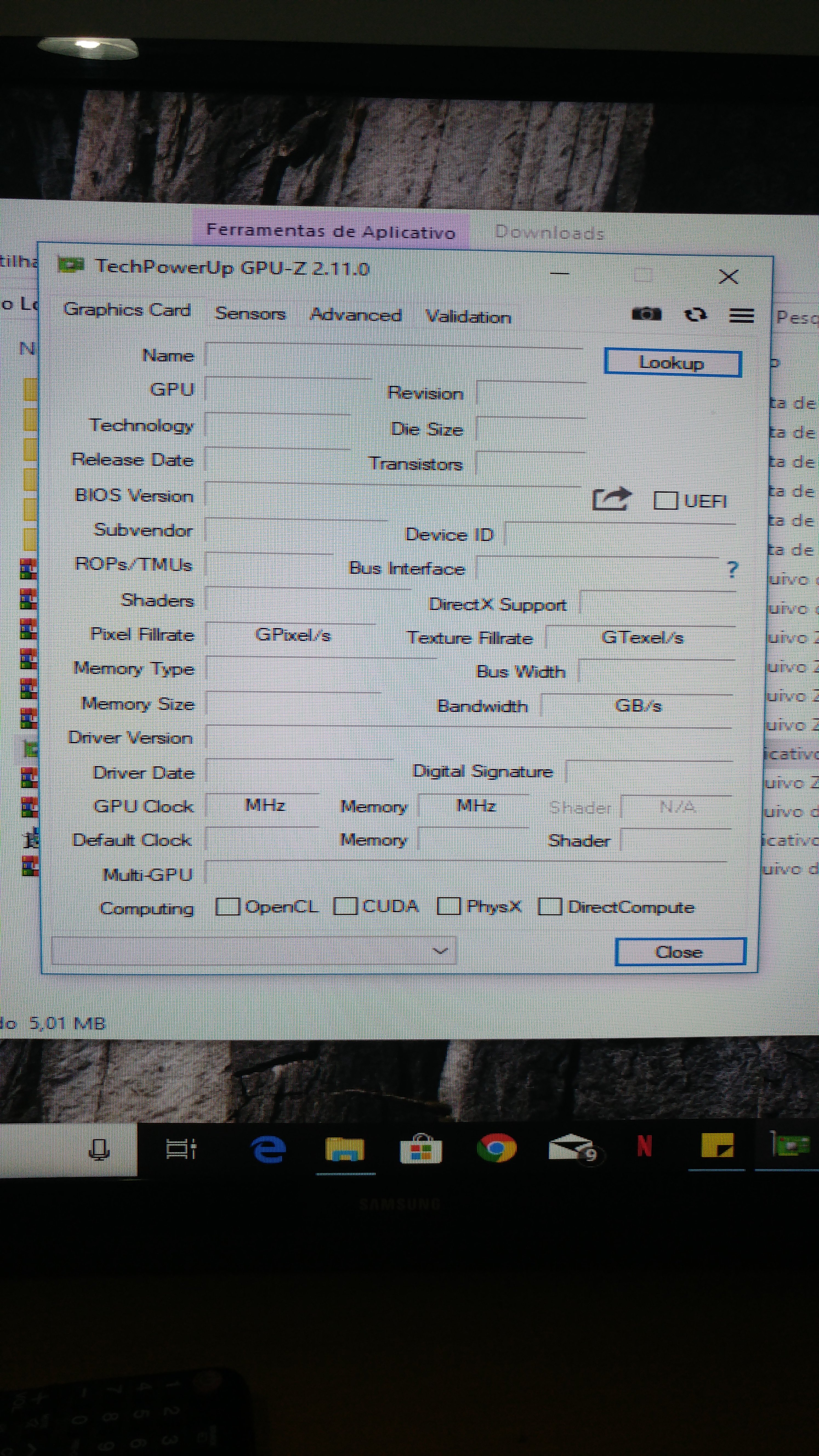The height and width of the screenshot is (1456, 819).
Task: Click the Close button in GPU-Z
Action: click(680, 952)
